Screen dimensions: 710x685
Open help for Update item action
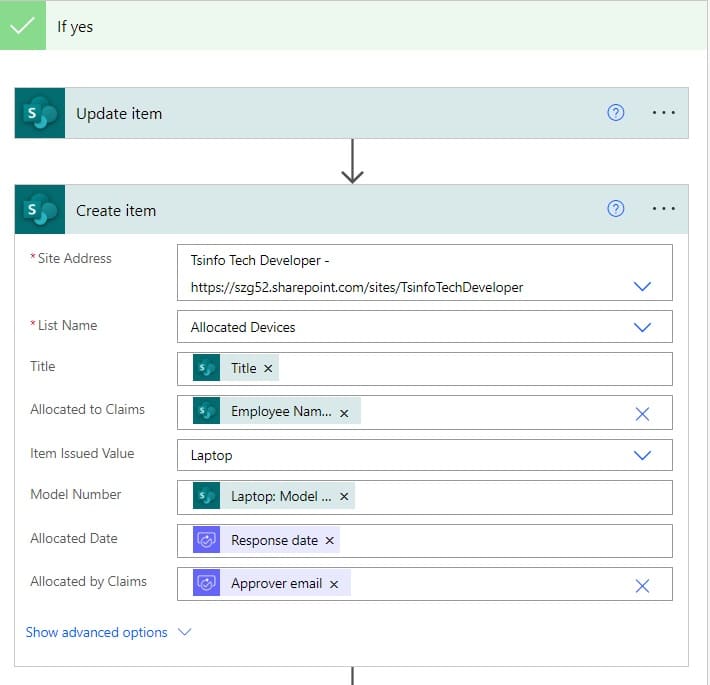tap(615, 112)
